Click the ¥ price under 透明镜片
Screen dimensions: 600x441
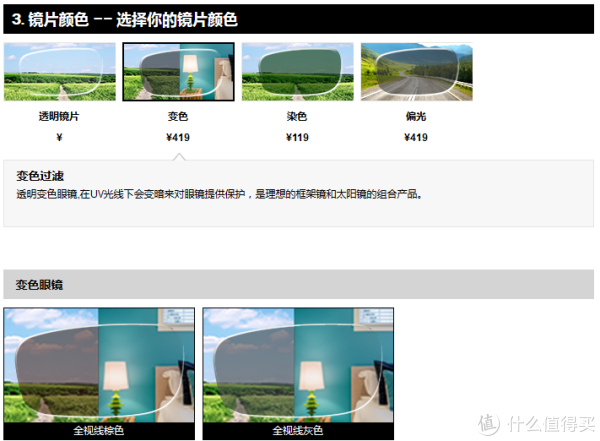pyautogui.click(x=59, y=137)
